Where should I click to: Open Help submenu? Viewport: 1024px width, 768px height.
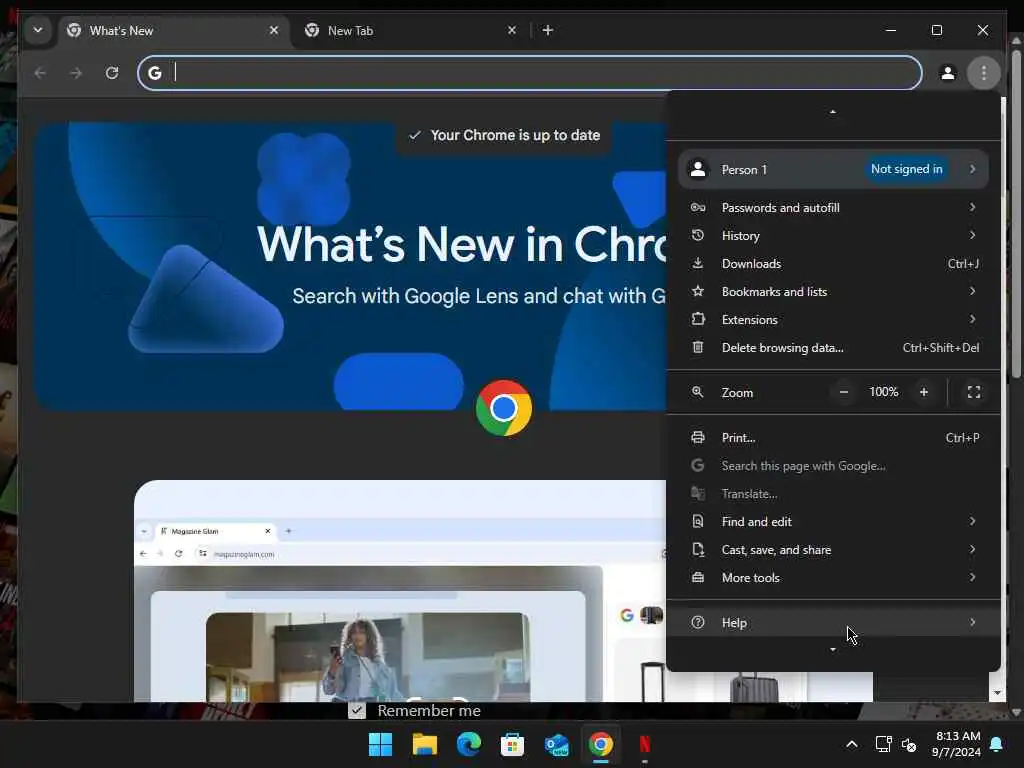[833, 622]
